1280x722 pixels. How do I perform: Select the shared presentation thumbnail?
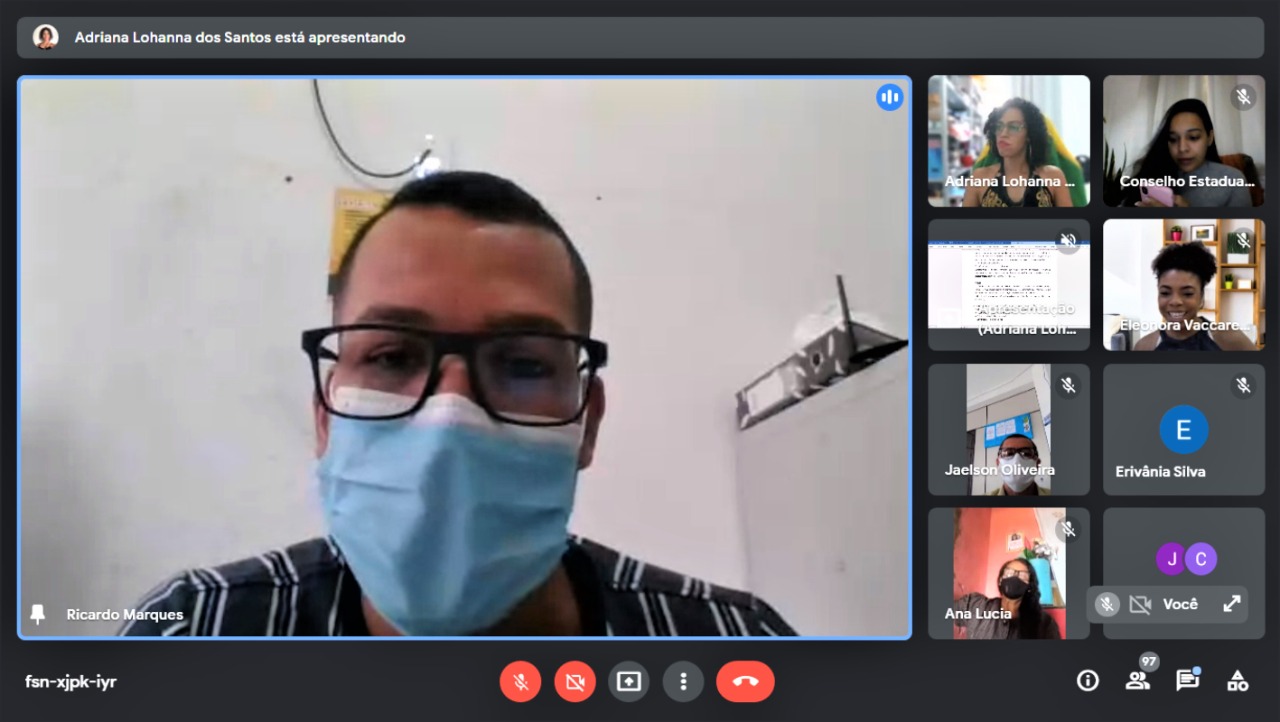coord(1008,284)
